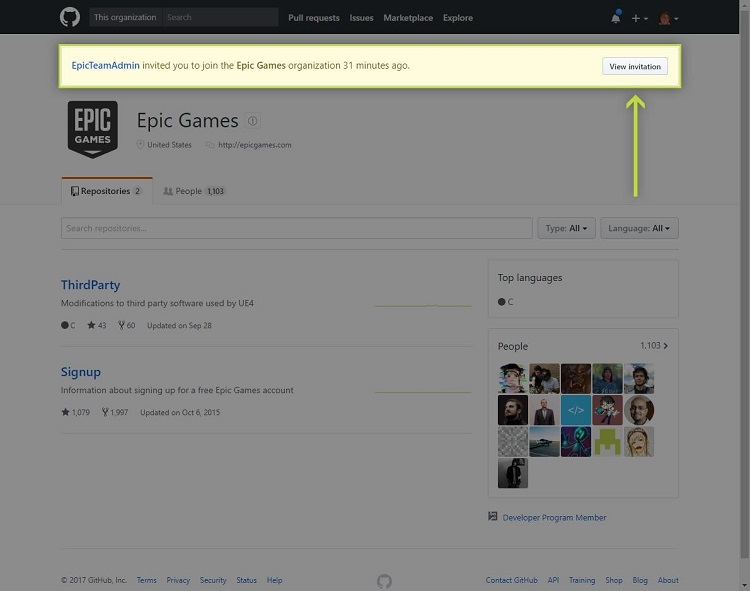This screenshot has height=591, width=750.
Task: Focus the Search repositories field
Action: 297,228
